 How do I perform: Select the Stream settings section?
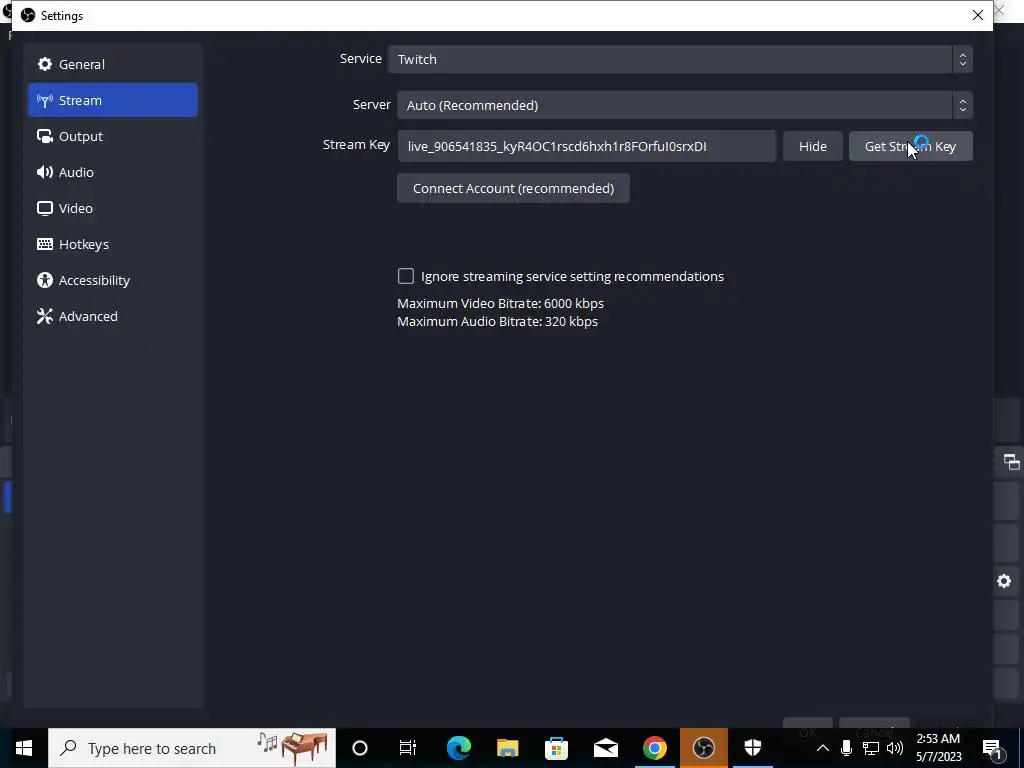pyautogui.click(x=112, y=100)
